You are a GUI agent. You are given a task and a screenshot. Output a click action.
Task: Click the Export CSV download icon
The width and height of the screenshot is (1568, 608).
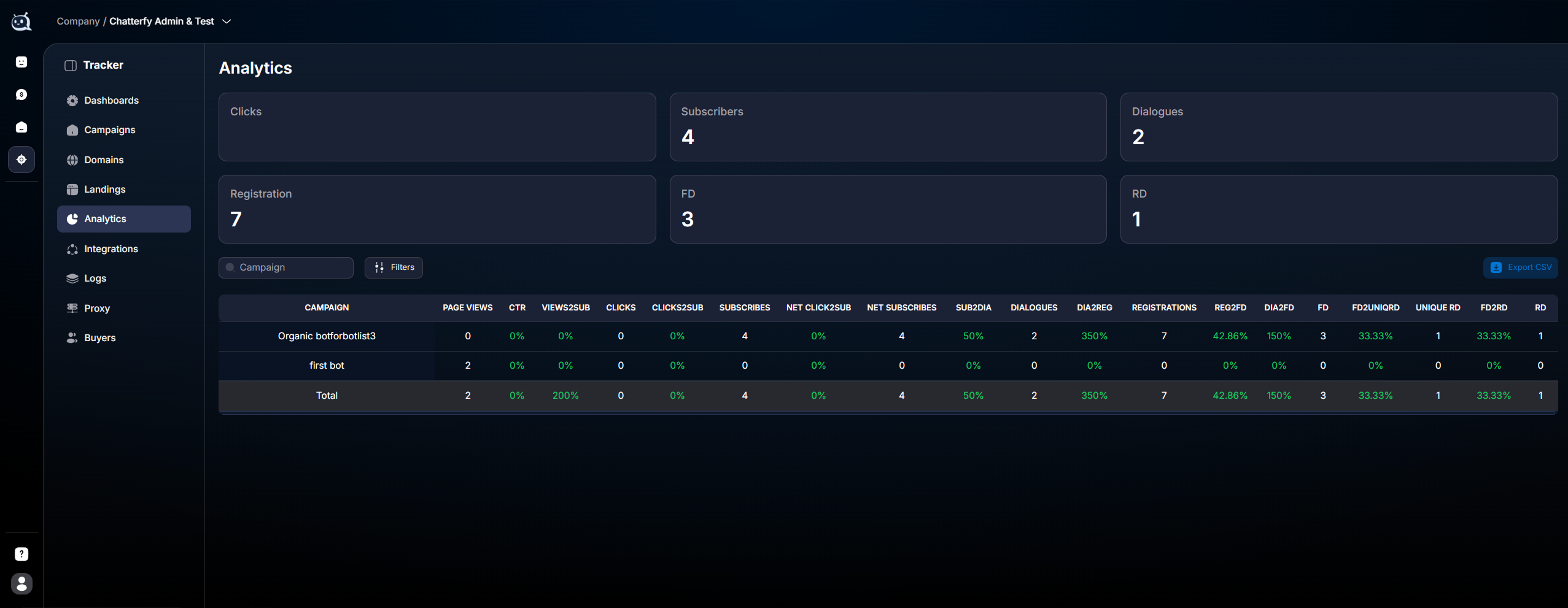(x=1496, y=267)
